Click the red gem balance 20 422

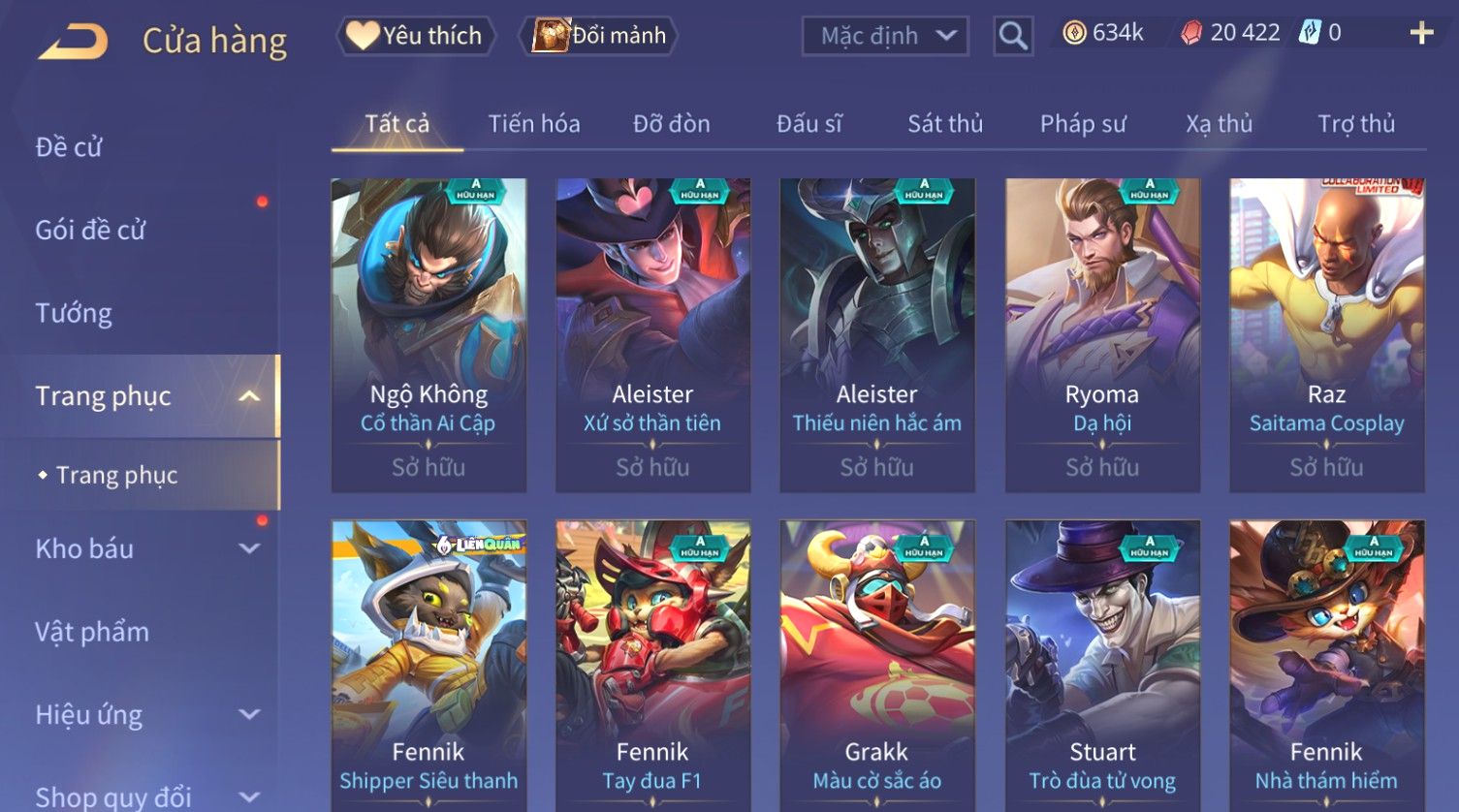click(1230, 33)
